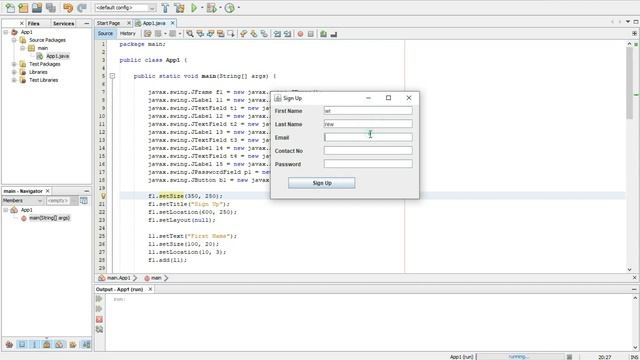This screenshot has width=640, height=360.
Task: Click the First Name text field
Action: [368, 111]
